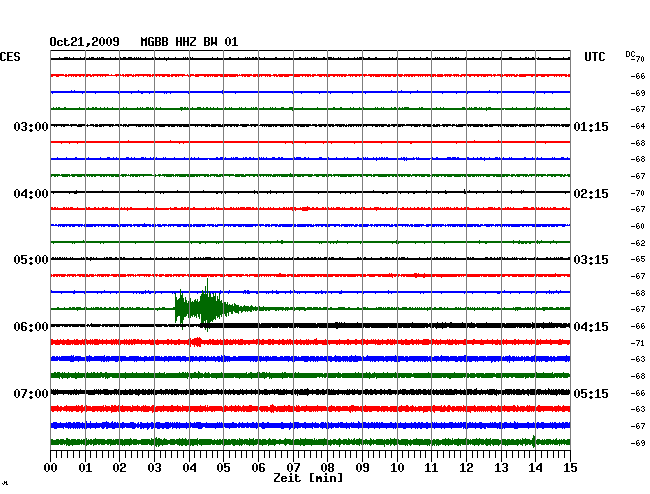Screen dimensions: 650x494
Task: Select minute 01 on the time axis
Action: click(85, 467)
